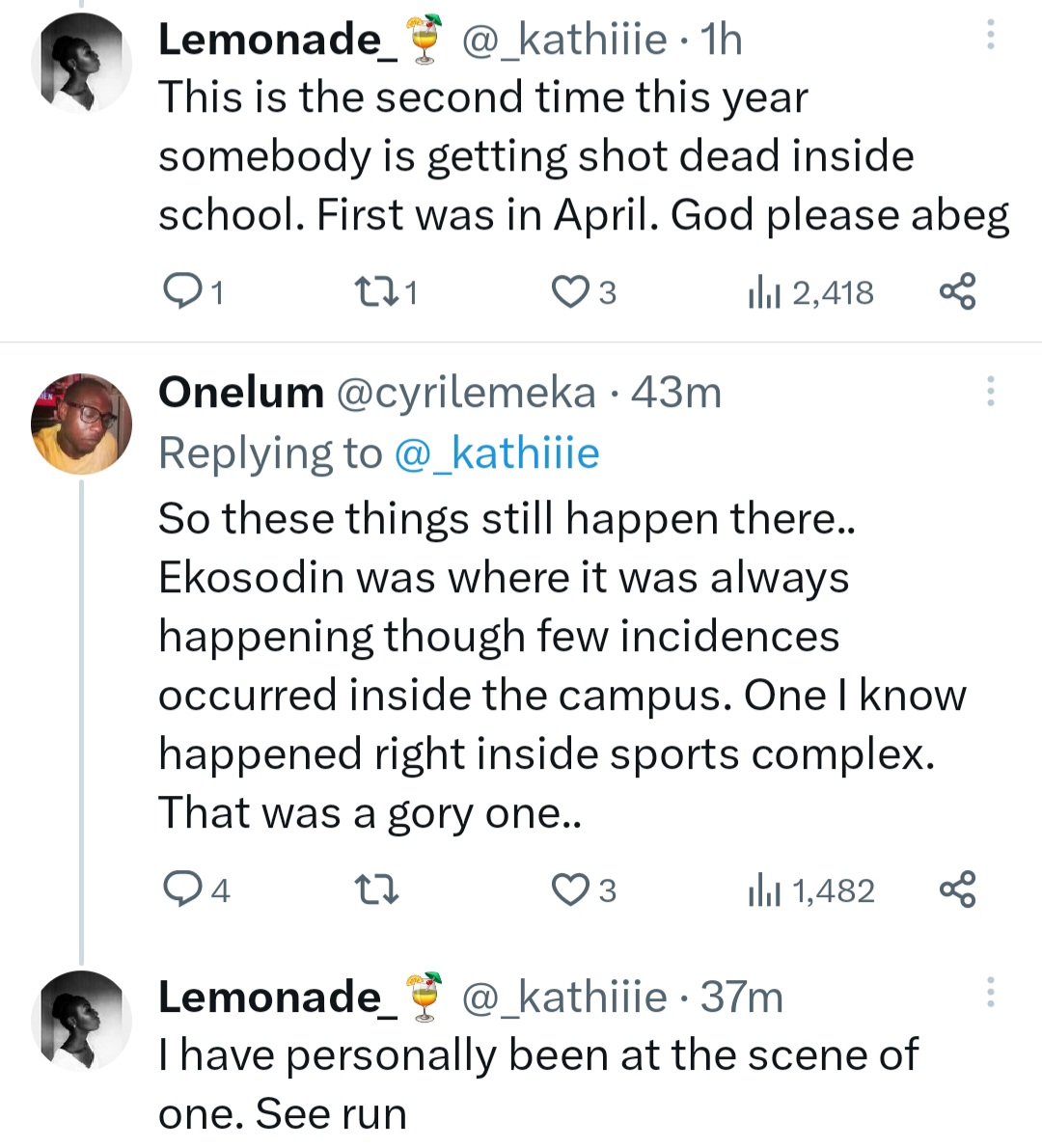The height and width of the screenshot is (1148, 1042).
Task: Retweet Onelum's reply about Ekosodin
Action: coord(374,889)
